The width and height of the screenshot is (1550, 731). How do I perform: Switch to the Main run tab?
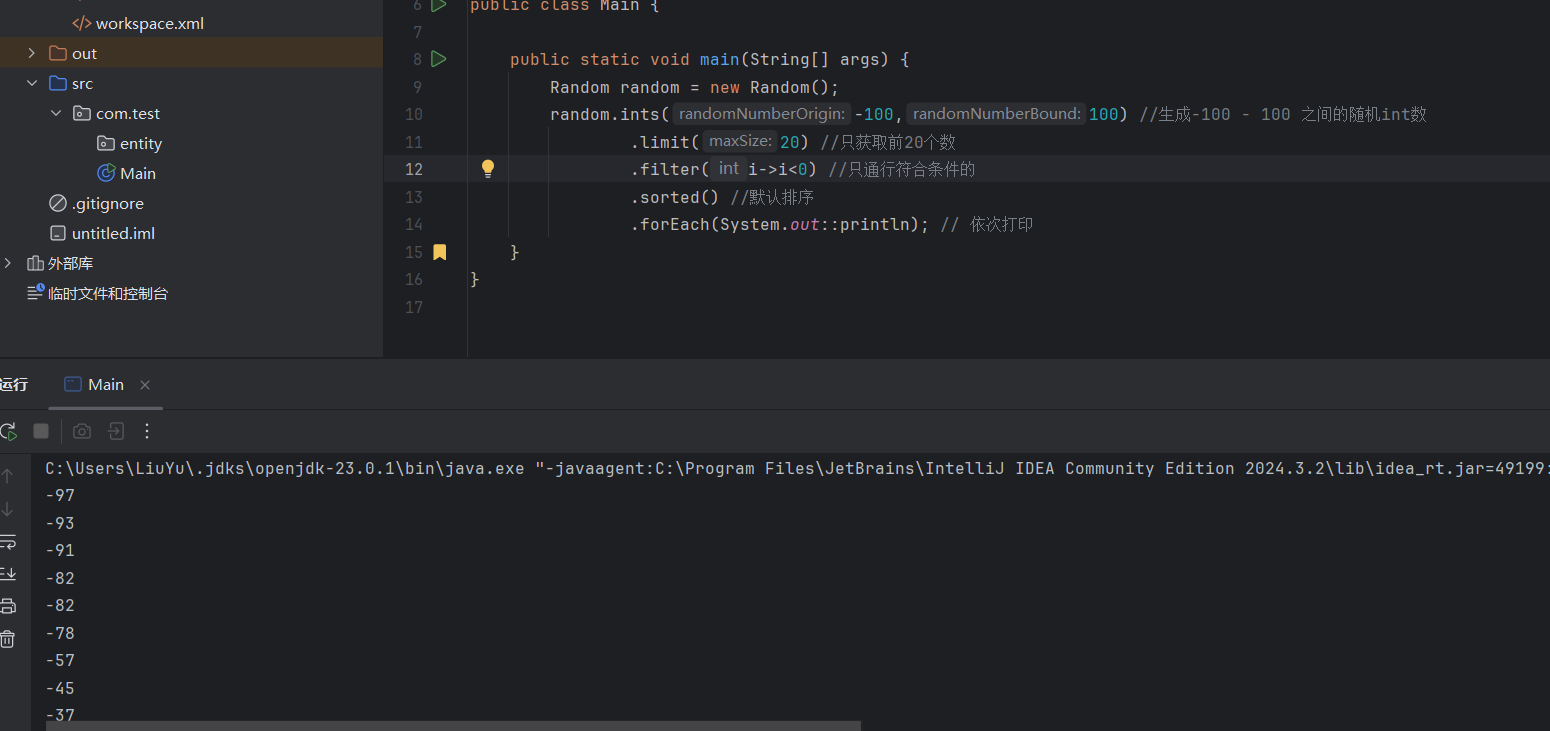click(103, 384)
